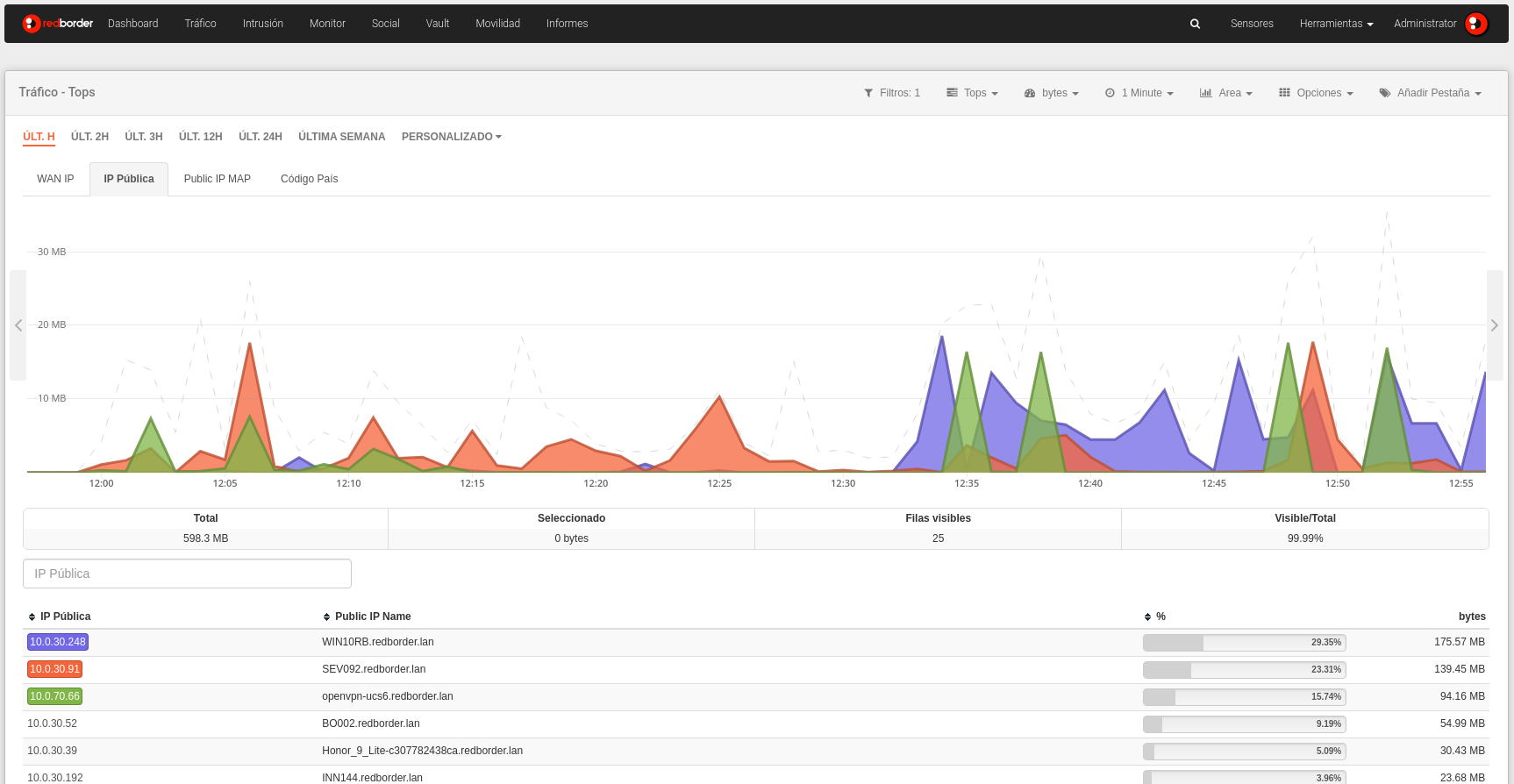Open the Social menu
Screen dimensions: 1514x784
[x=385, y=24]
